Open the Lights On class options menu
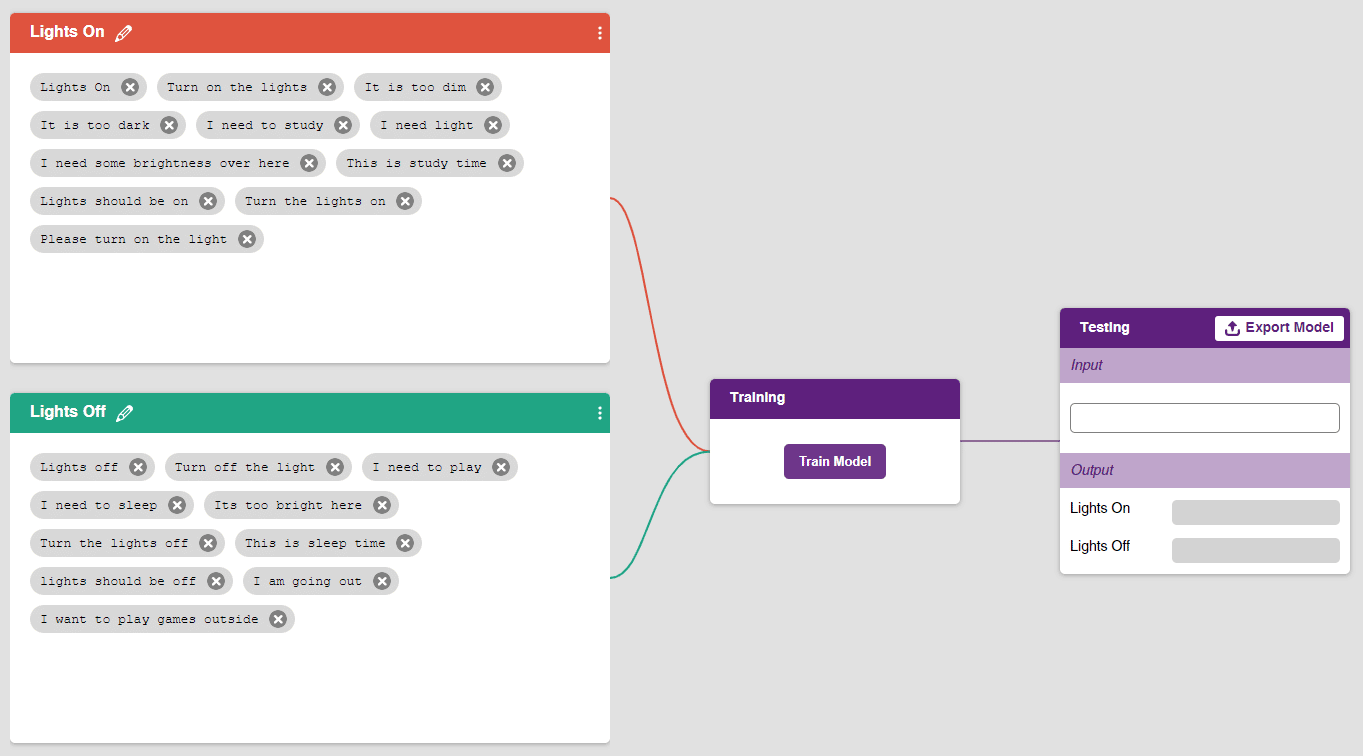The height and width of the screenshot is (756, 1363). pos(599,33)
